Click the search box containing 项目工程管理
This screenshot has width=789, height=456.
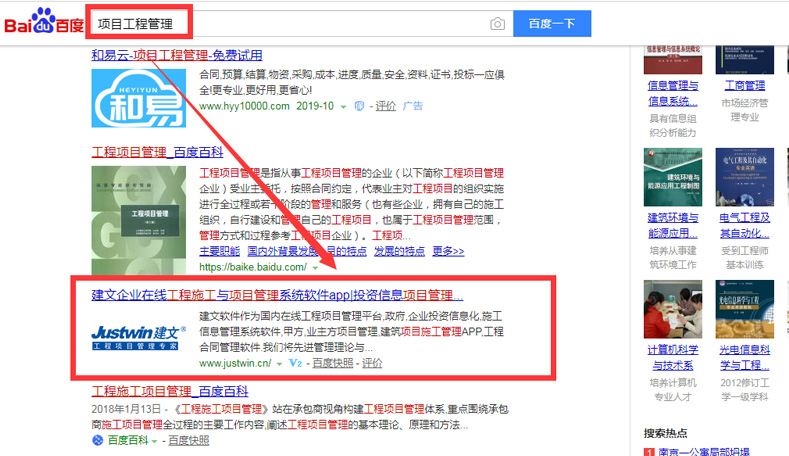(302, 24)
